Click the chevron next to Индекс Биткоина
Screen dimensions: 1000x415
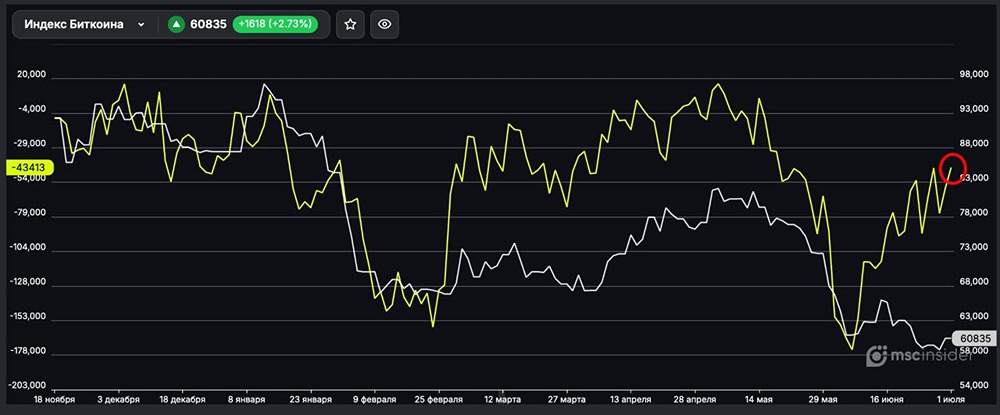141,25
